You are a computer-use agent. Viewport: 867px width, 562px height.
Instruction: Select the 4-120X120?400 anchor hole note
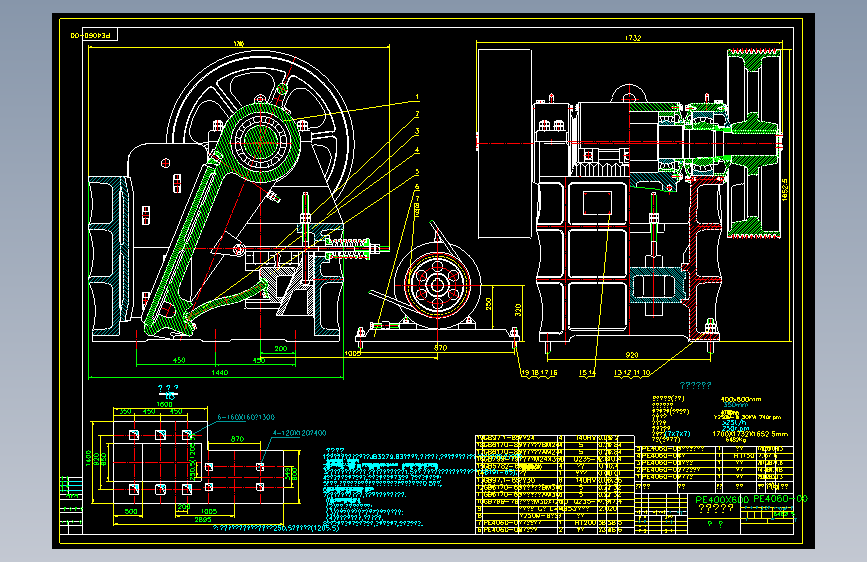[x=299, y=433]
